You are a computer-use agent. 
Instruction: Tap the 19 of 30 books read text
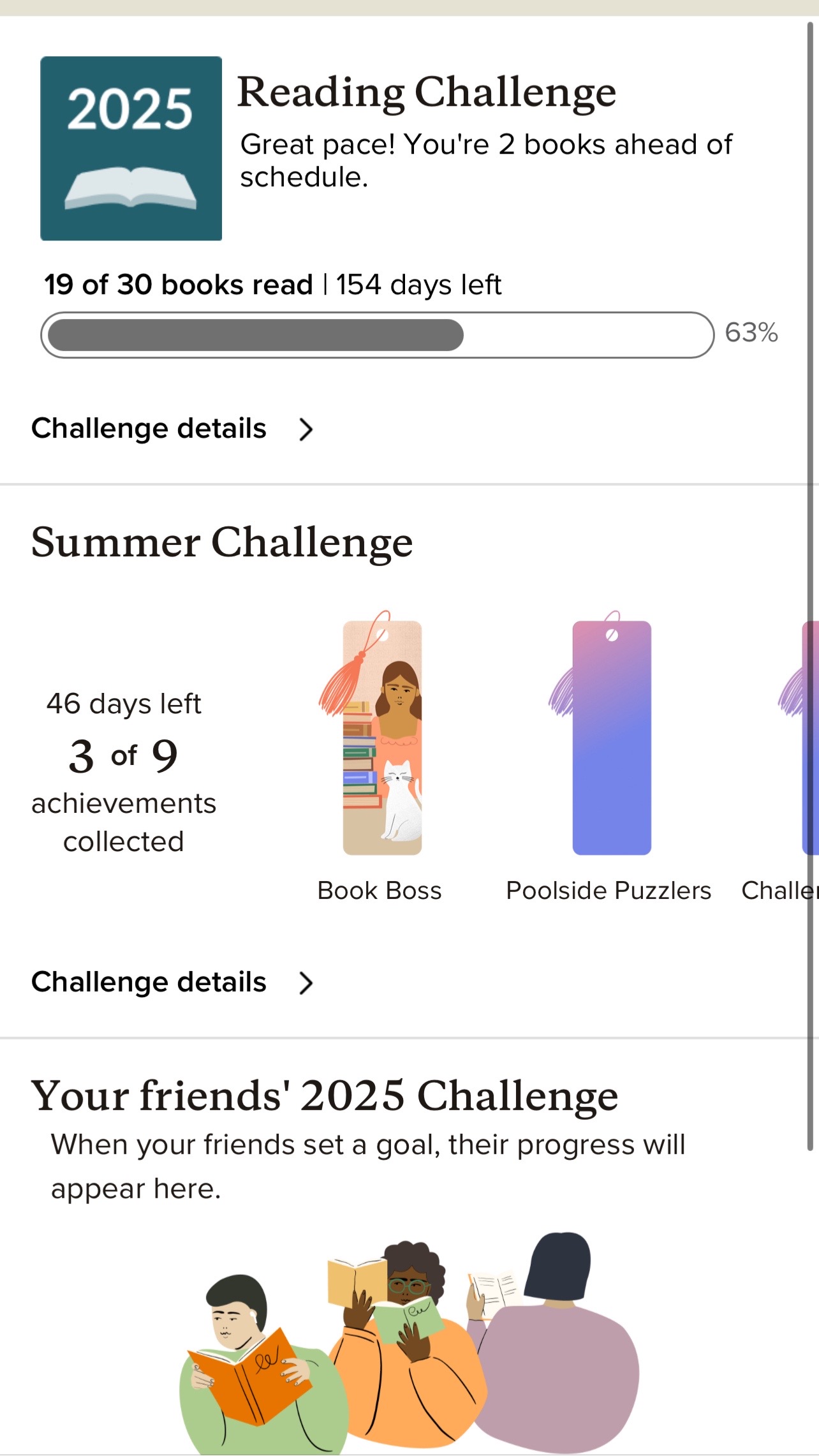point(179,285)
